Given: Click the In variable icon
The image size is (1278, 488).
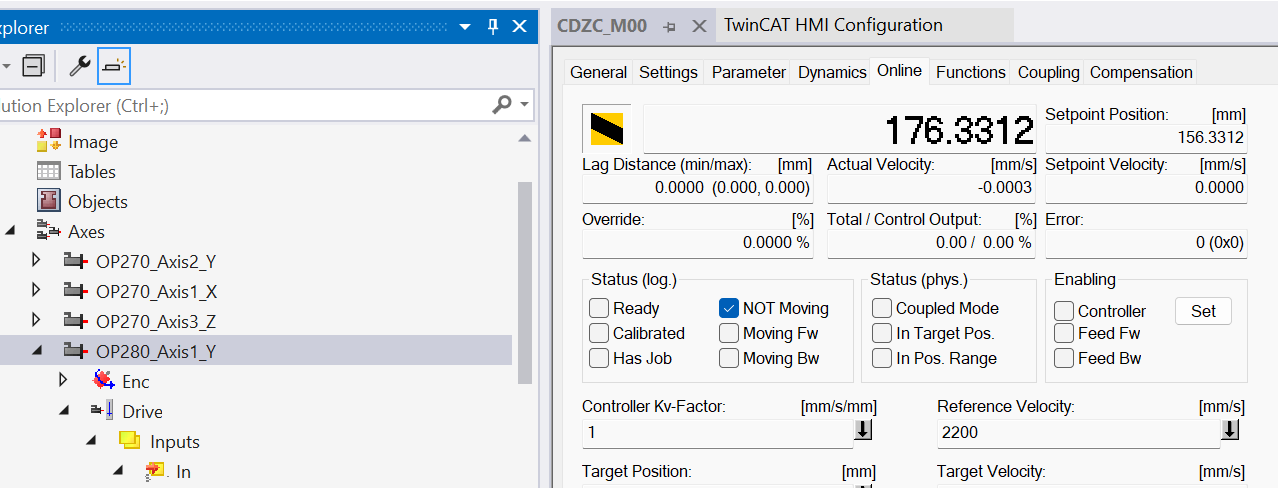Looking at the screenshot, I should (155, 471).
